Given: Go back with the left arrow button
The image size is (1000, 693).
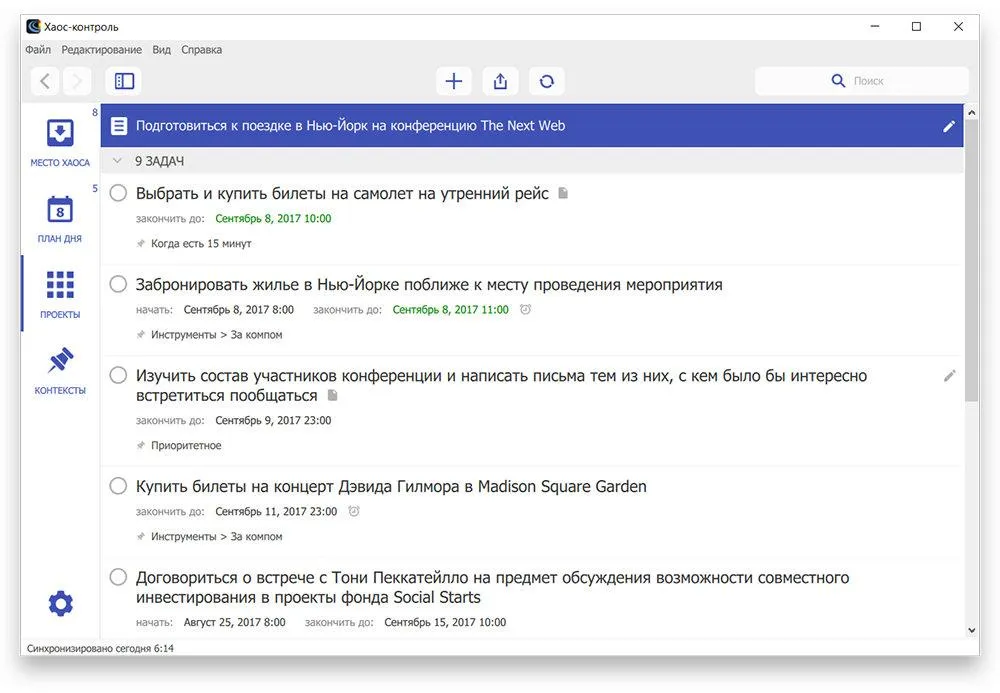Looking at the screenshot, I should coord(45,81).
